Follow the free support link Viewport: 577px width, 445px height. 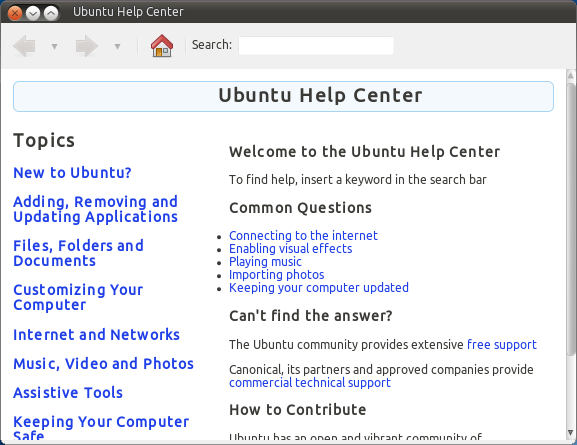tap(502, 345)
